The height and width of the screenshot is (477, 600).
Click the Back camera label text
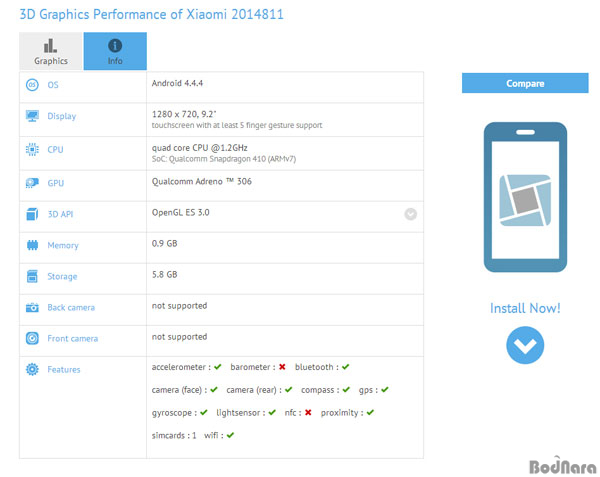click(71, 308)
